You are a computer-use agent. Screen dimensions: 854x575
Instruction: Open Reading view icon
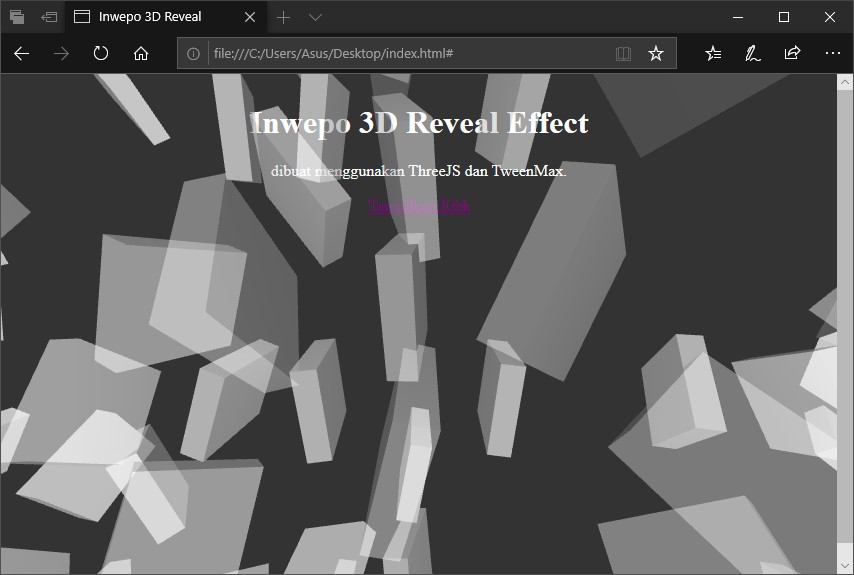tap(624, 53)
